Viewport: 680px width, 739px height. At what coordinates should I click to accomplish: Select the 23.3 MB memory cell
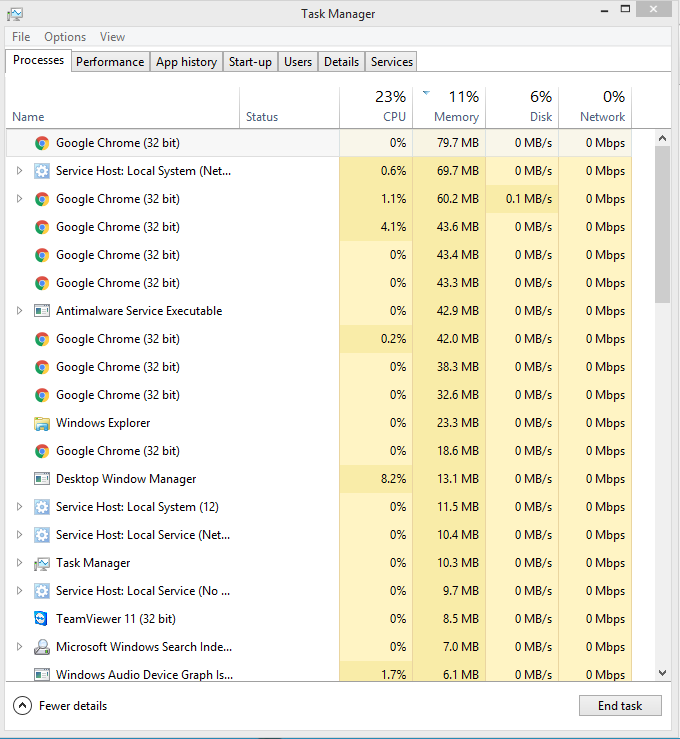coord(449,423)
